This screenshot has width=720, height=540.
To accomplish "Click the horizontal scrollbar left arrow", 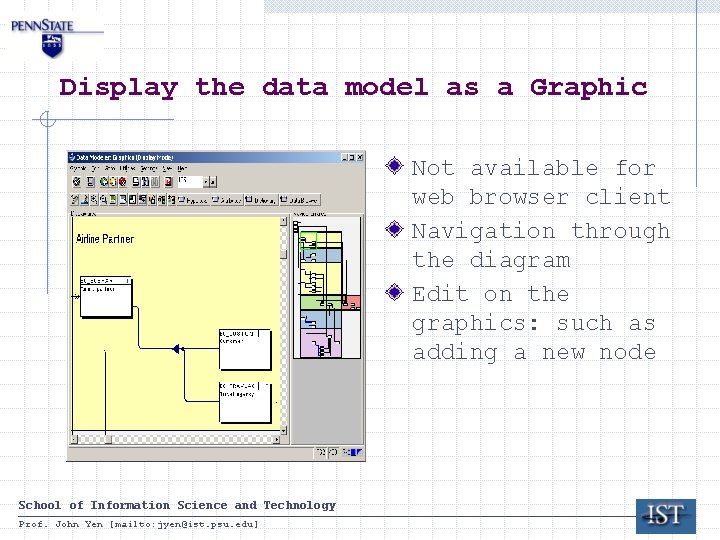I will click(74, 439).
